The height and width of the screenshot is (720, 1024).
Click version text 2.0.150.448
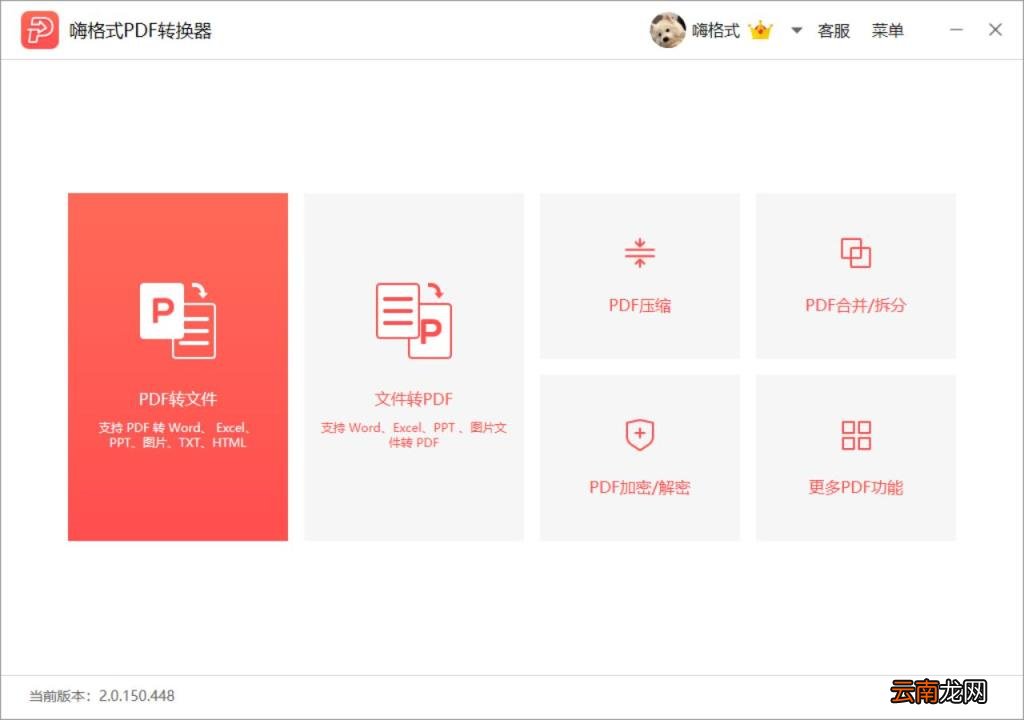pos(136,696)
